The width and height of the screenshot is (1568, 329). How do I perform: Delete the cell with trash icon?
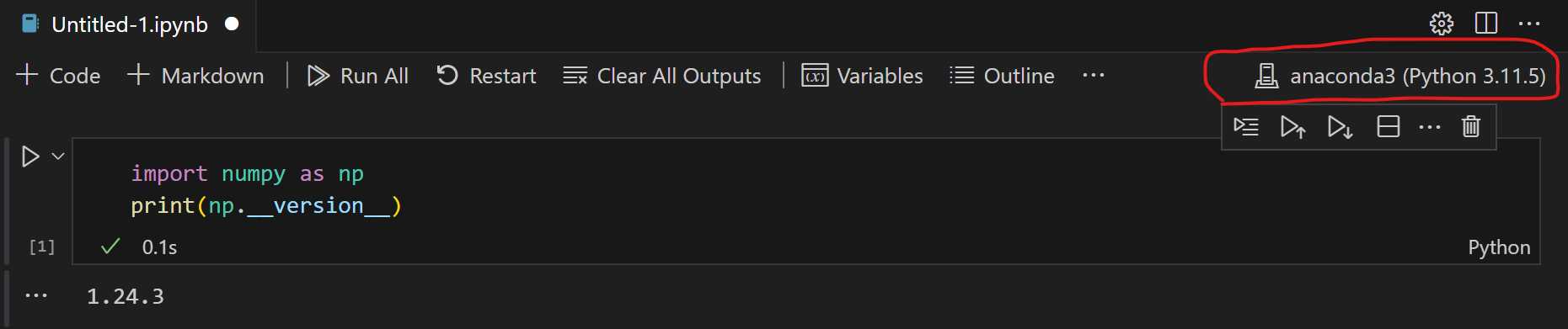click(1471, 126)
